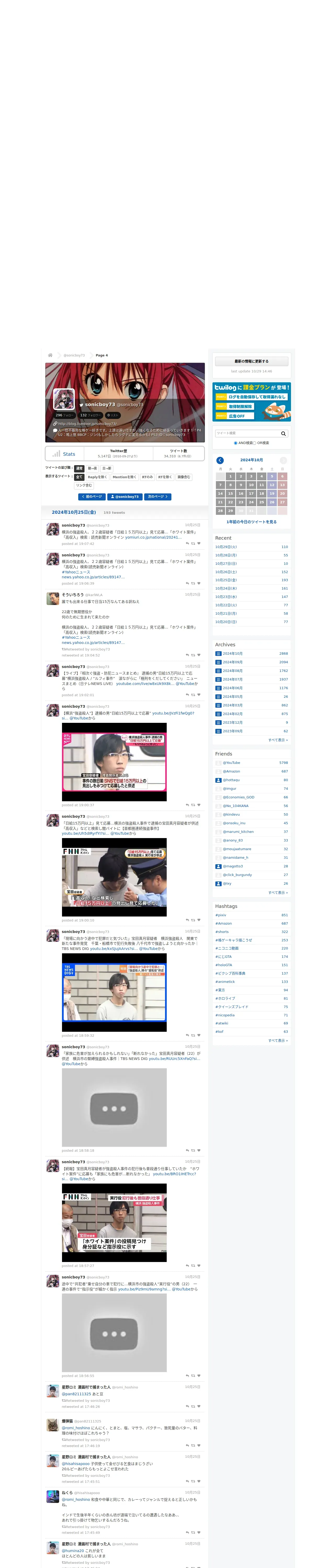The width and height of the screenshot is (336, 1568).
Task: Open the 2024年06月 archive list icon
Action: pos(218,688)
